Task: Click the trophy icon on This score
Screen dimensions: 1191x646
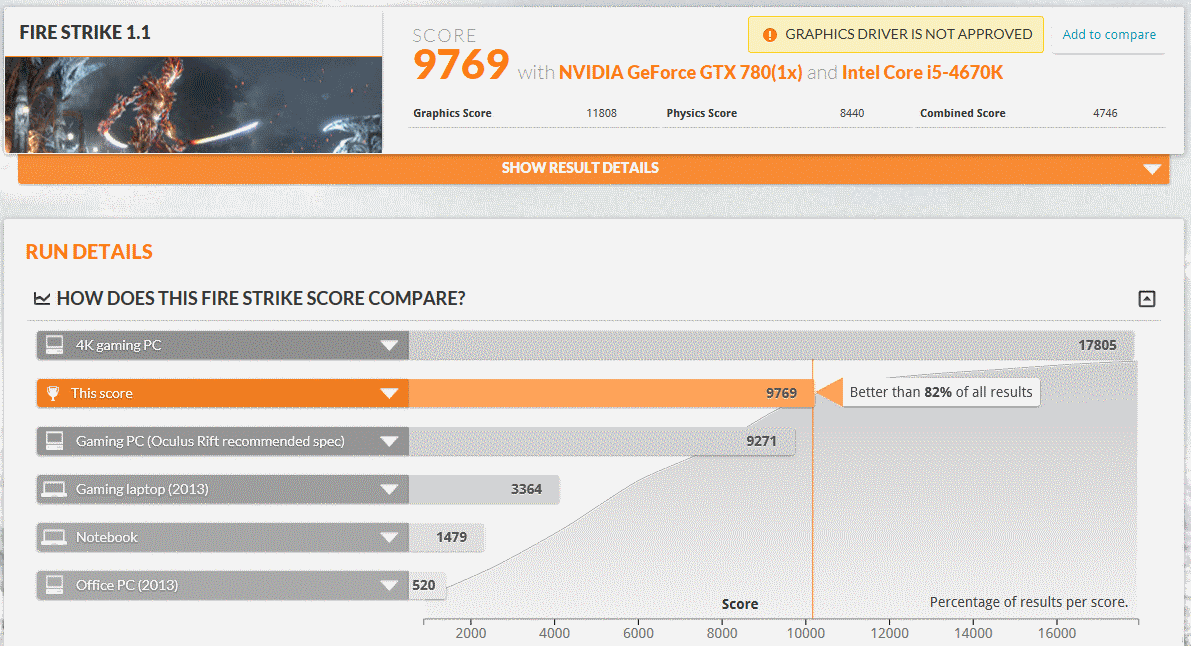Action: (53, 393)
